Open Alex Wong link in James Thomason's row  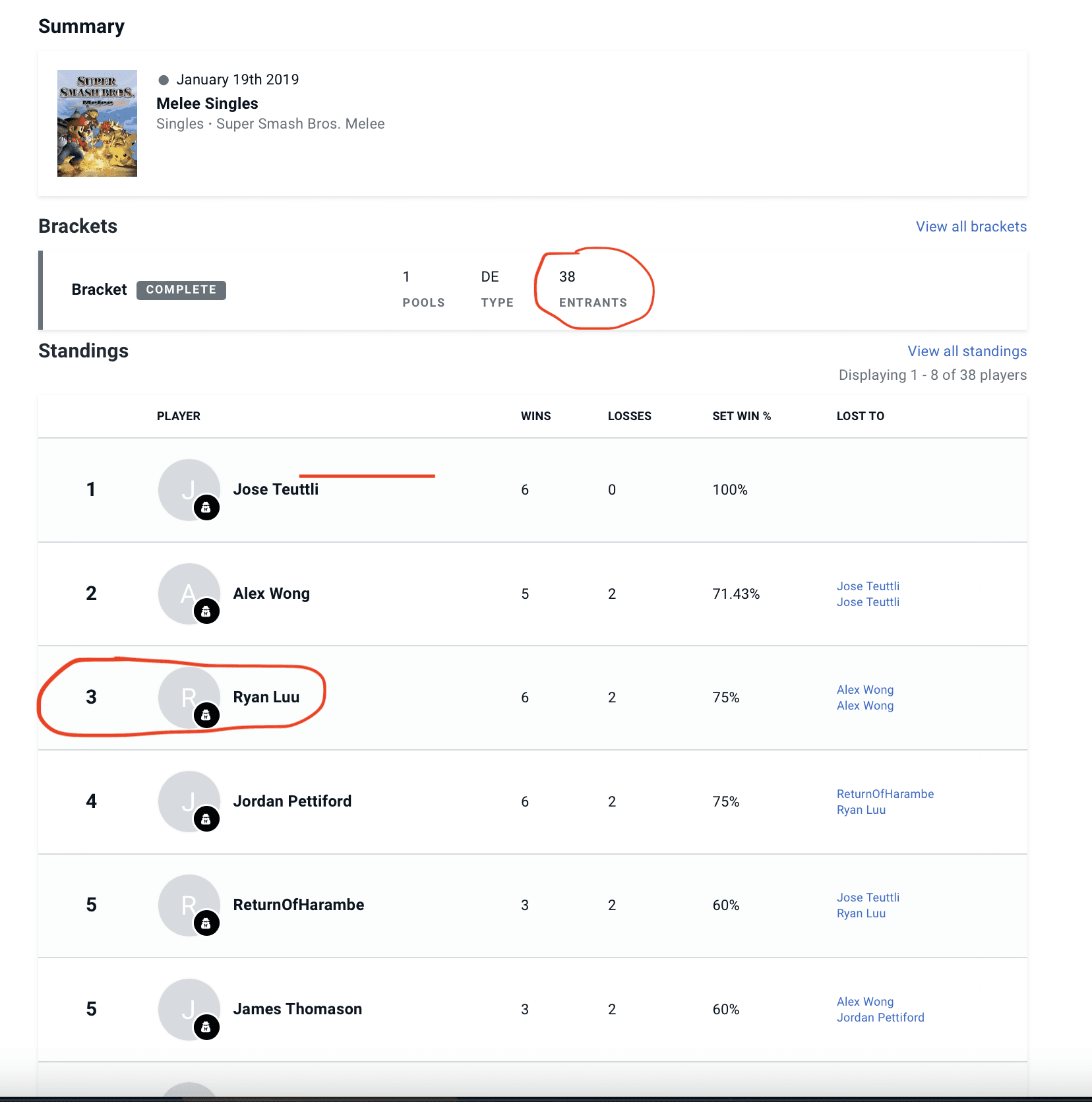865,1002
